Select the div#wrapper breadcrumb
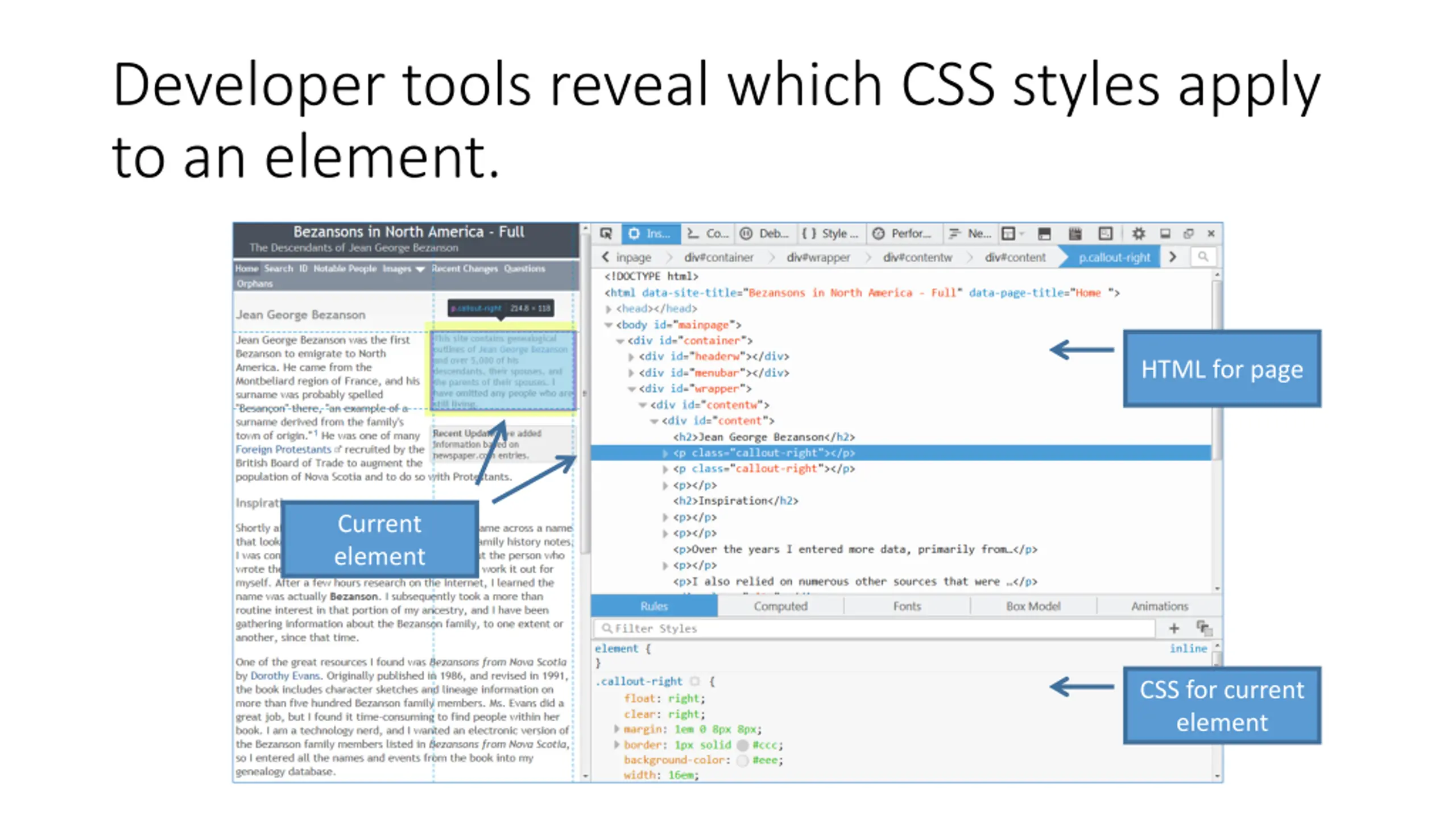 coord(818,257)
